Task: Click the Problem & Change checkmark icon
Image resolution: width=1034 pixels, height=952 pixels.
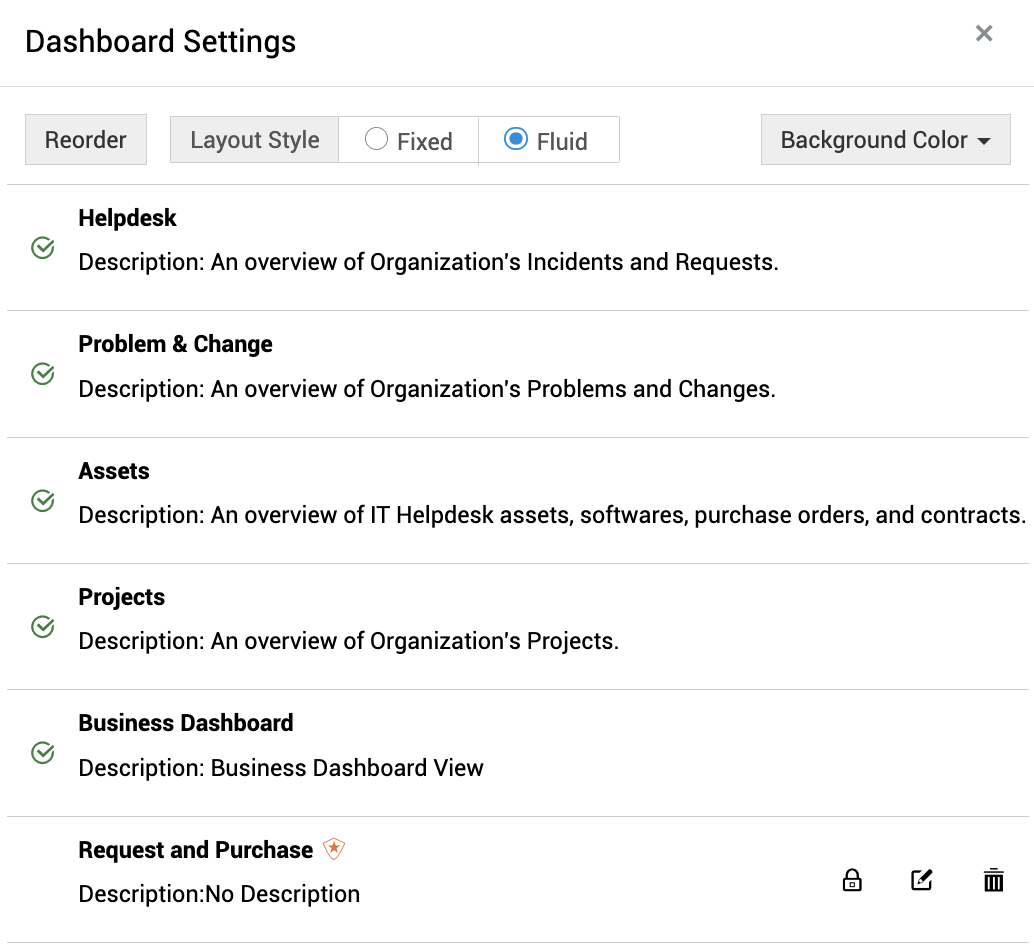Action: pos(43,374)
